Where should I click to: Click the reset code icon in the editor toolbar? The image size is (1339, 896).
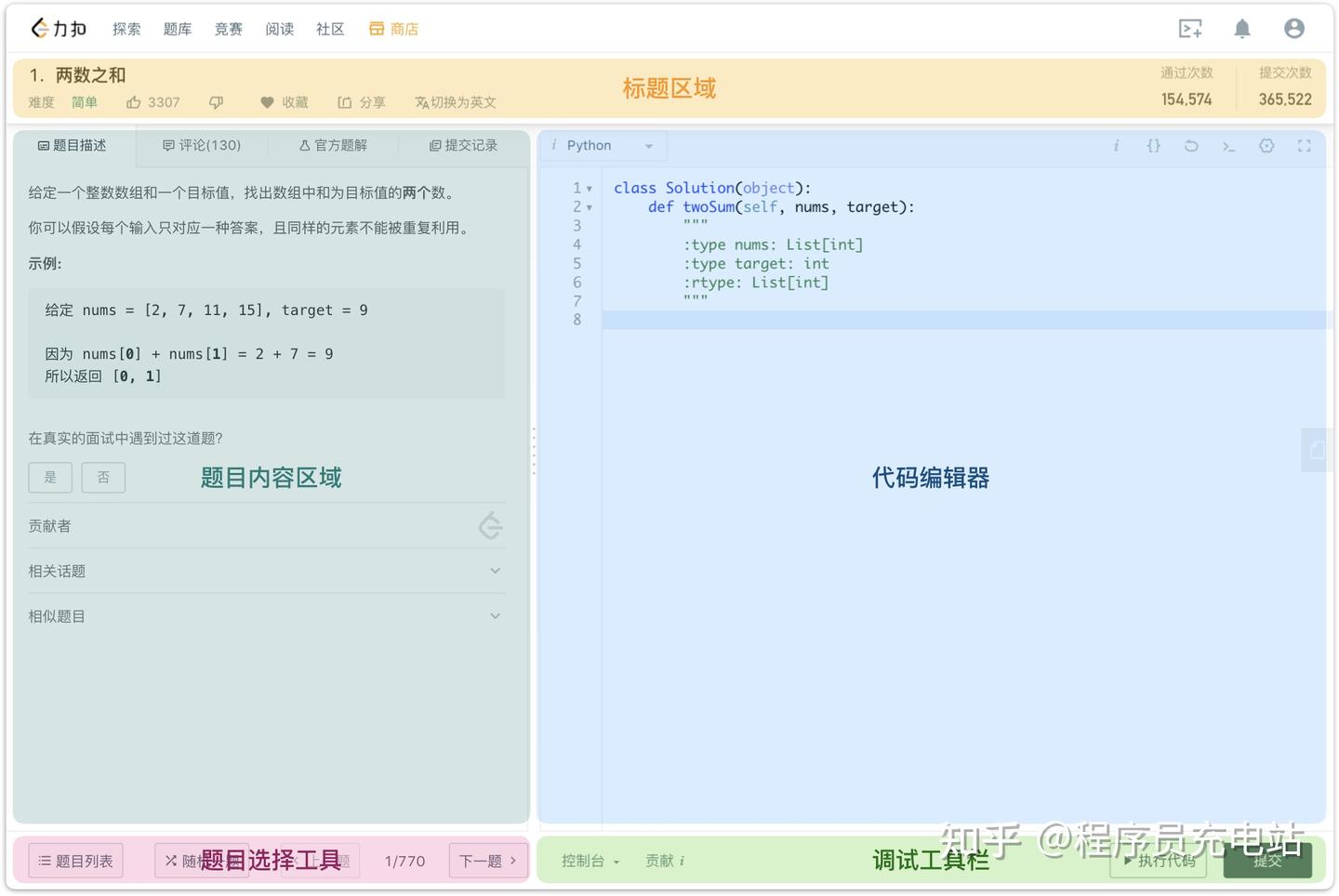point(1191,146)
